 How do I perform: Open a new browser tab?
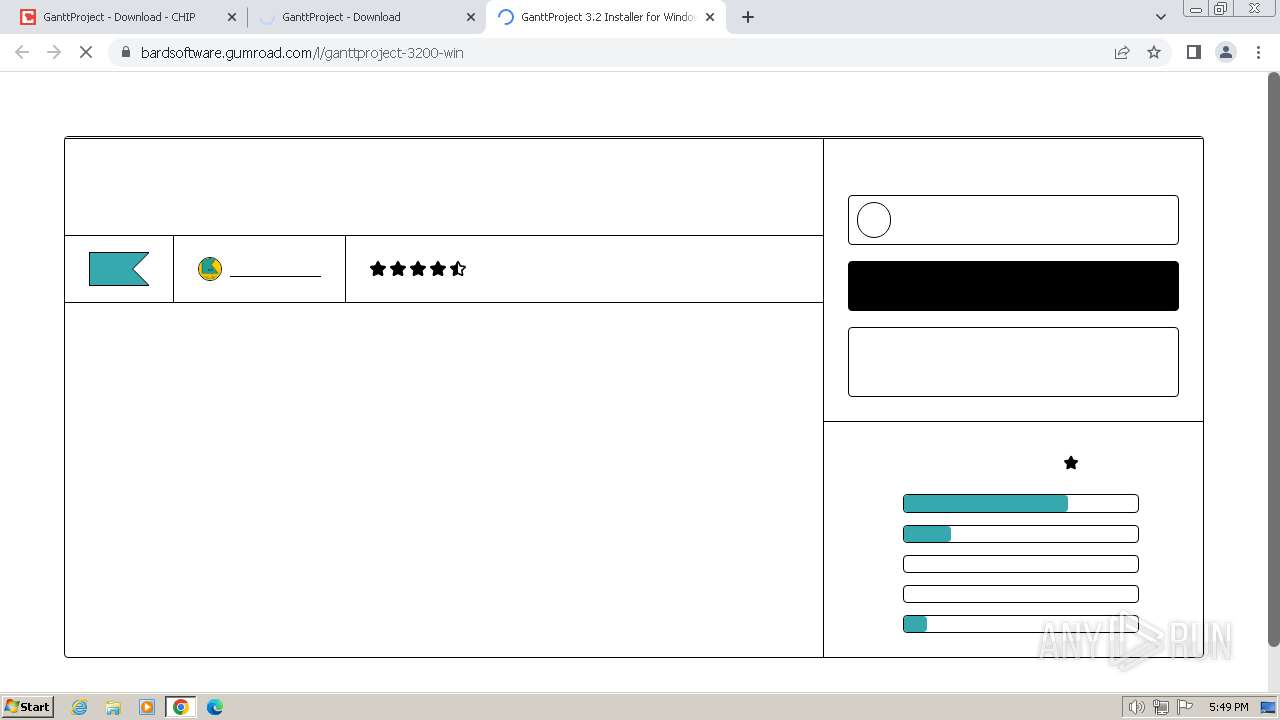(x=748, y=17)
